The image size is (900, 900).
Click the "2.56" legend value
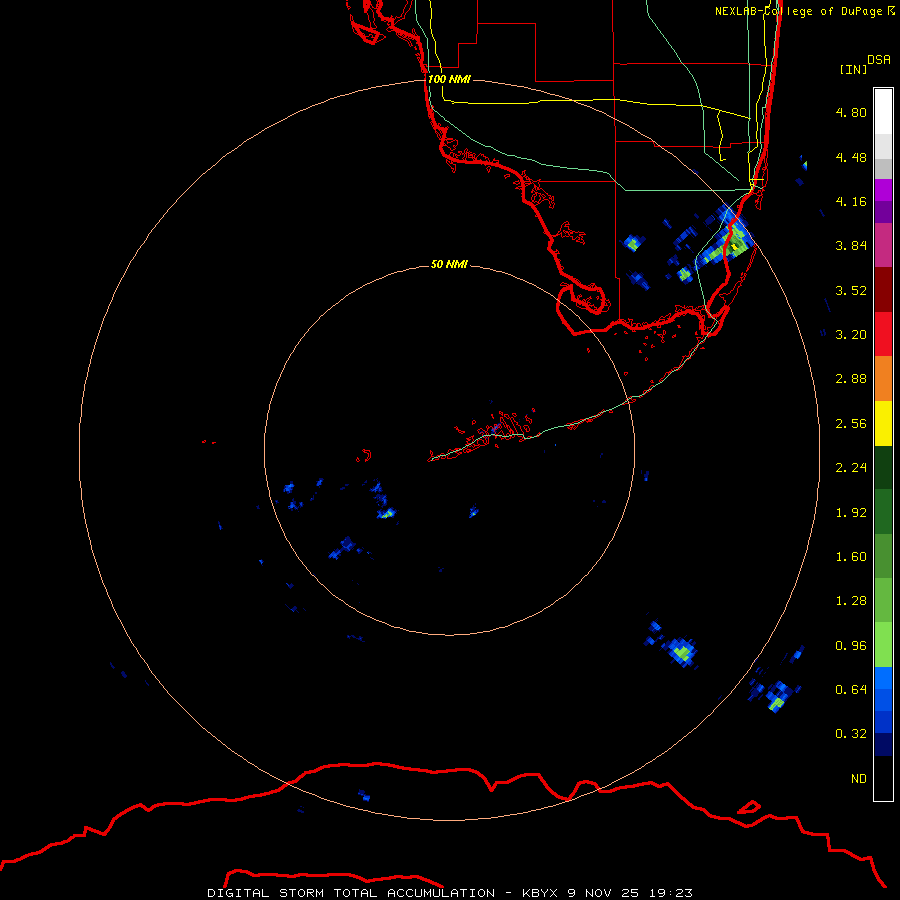click(x=851, y=424)
